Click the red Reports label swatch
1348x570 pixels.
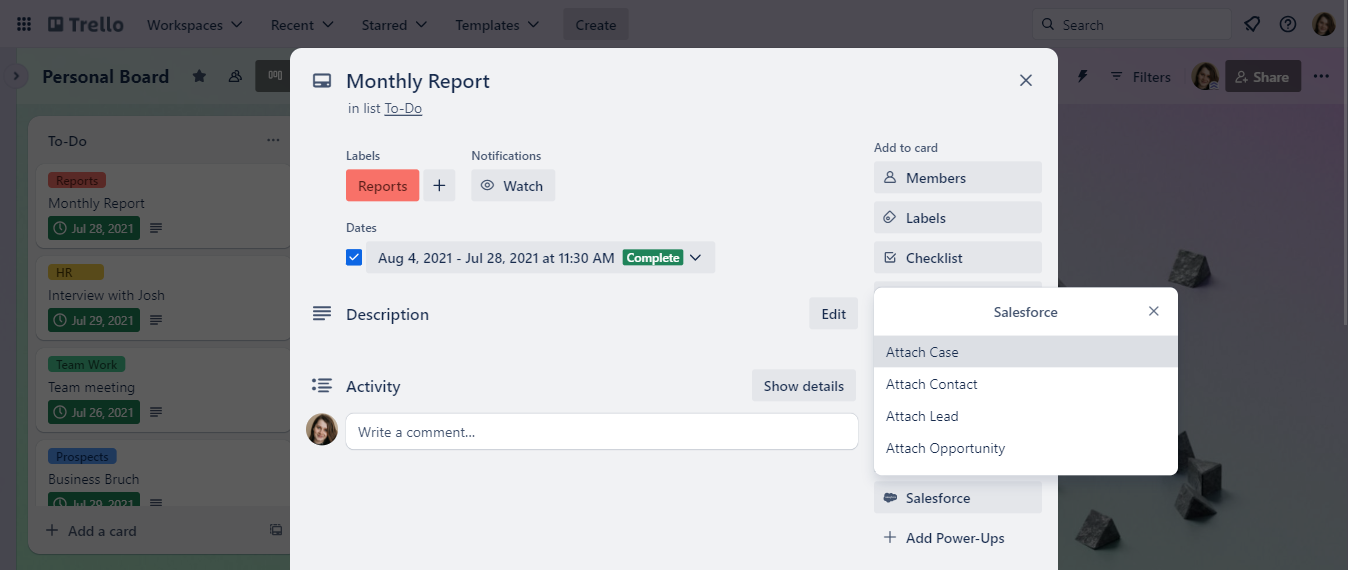(382, 186)
